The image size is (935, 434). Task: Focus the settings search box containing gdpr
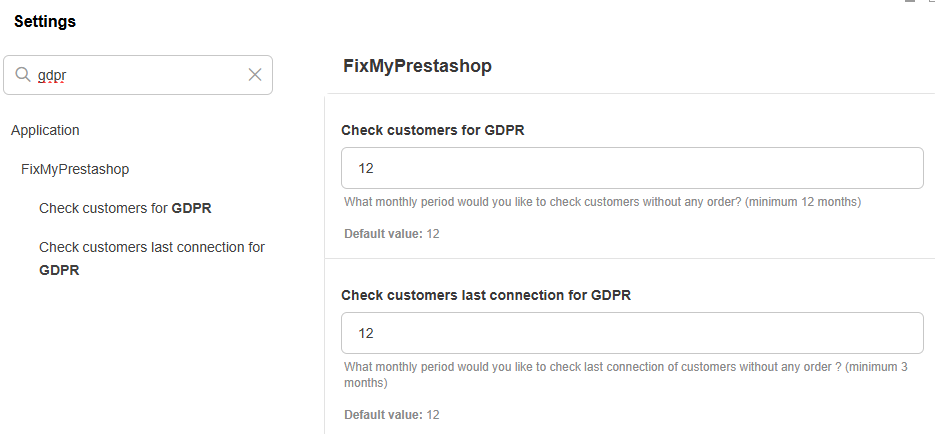coord(138,75)
